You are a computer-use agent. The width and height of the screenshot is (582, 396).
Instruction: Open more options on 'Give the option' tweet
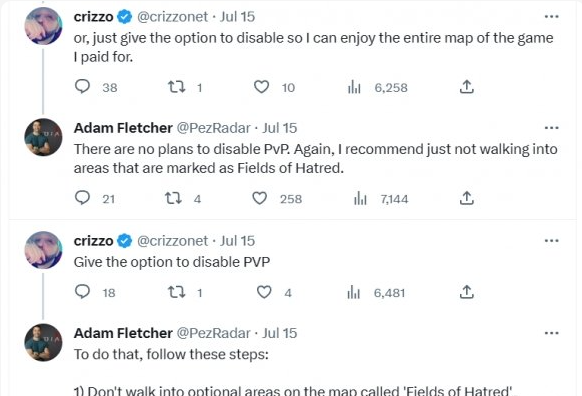pos(552,240)
